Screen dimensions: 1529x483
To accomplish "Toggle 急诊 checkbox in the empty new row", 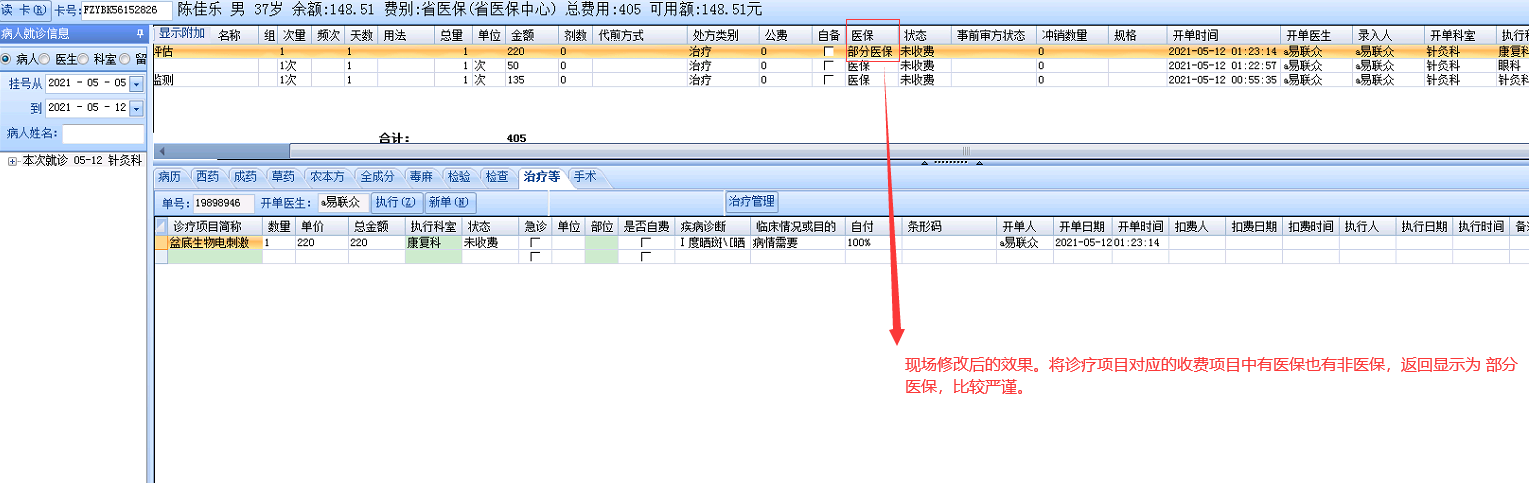I will [535, 257].
